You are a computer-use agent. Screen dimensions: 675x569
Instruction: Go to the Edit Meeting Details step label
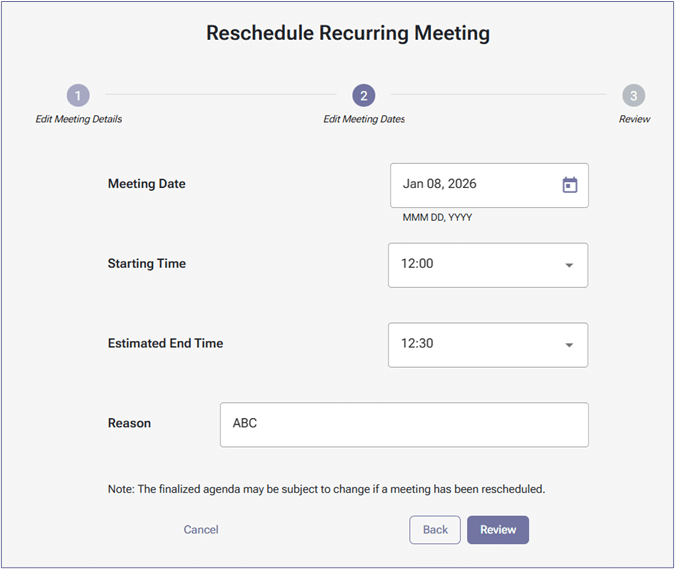coord(79,119)
